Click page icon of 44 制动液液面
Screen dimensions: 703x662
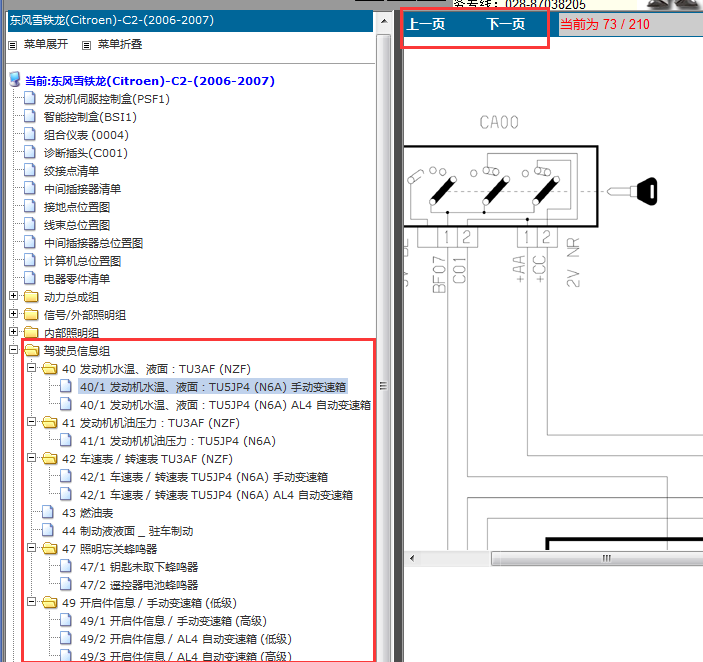48,530
